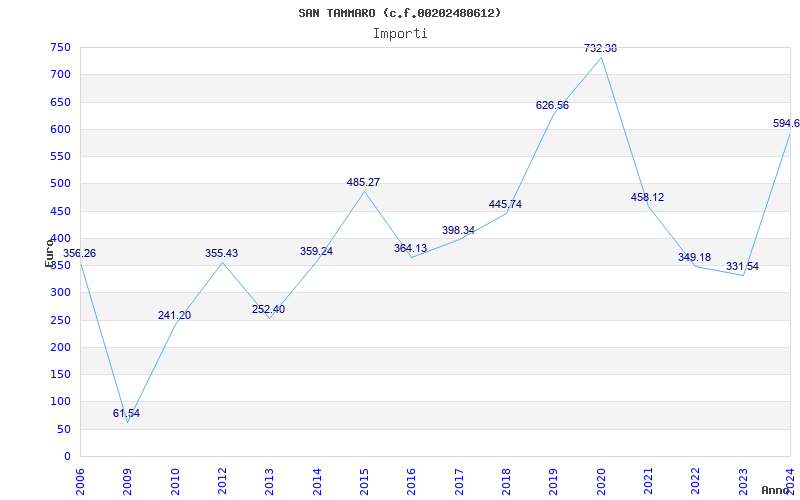Click the 750 y-axis tick label

60,47
